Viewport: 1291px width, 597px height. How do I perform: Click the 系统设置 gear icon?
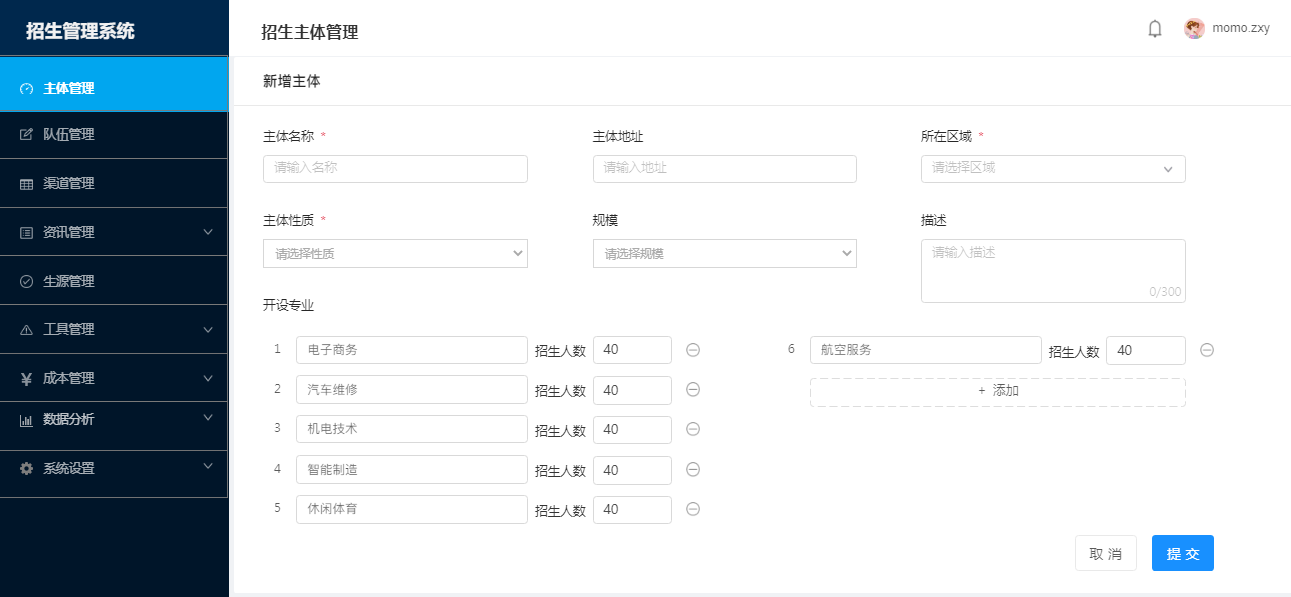coord(27,468)
